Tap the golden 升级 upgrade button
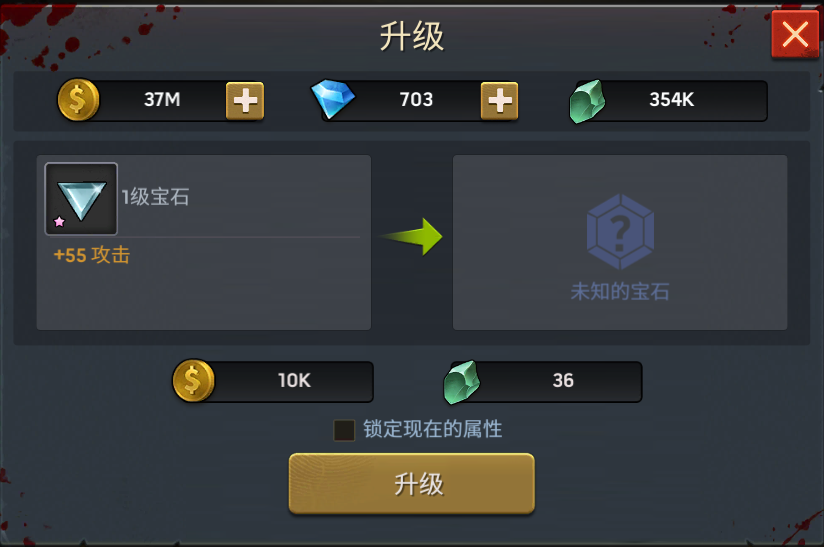Screen dimensions: 824x547 point(411,483)
